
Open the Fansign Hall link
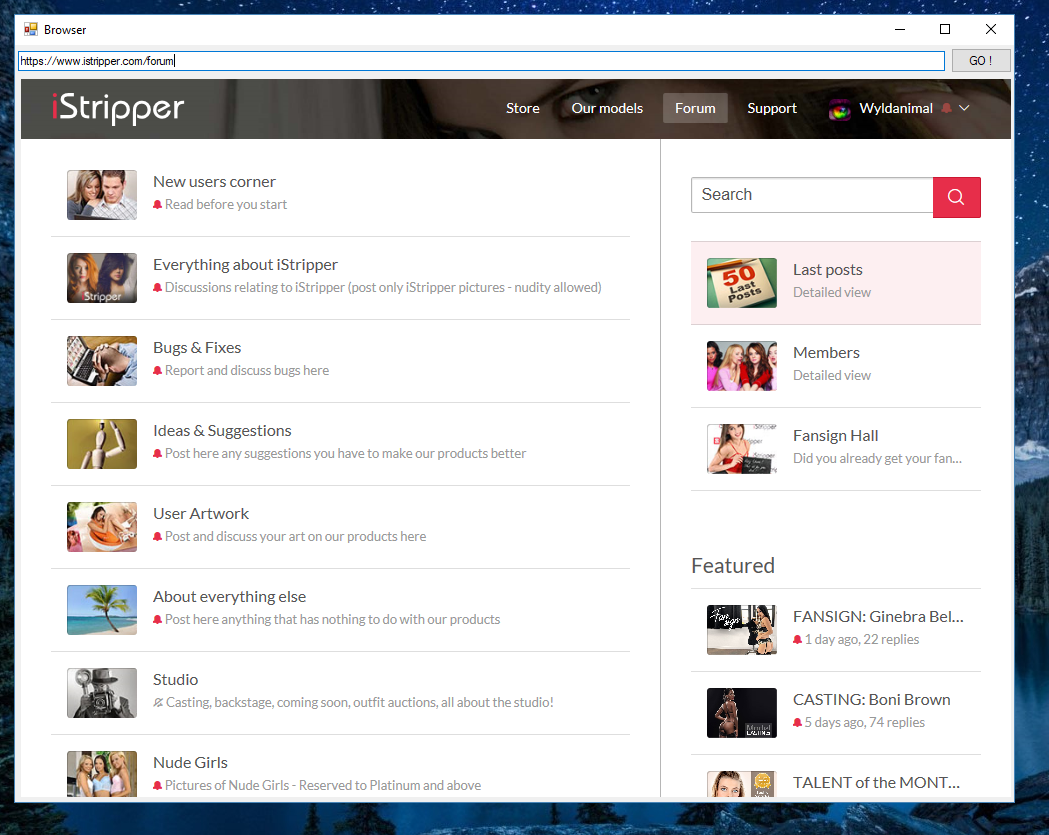tap(836, 436)
